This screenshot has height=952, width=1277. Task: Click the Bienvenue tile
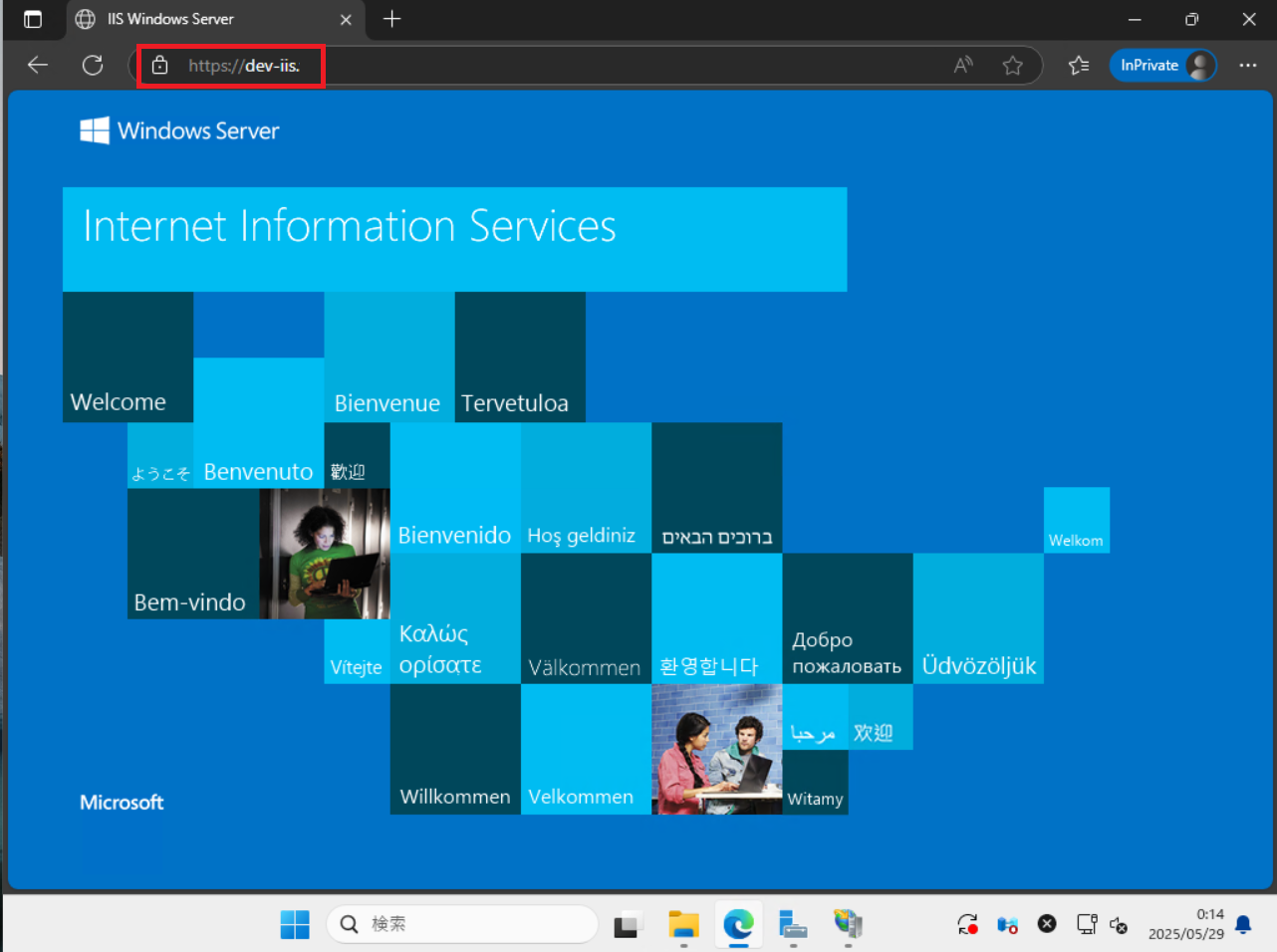[389, 357]
